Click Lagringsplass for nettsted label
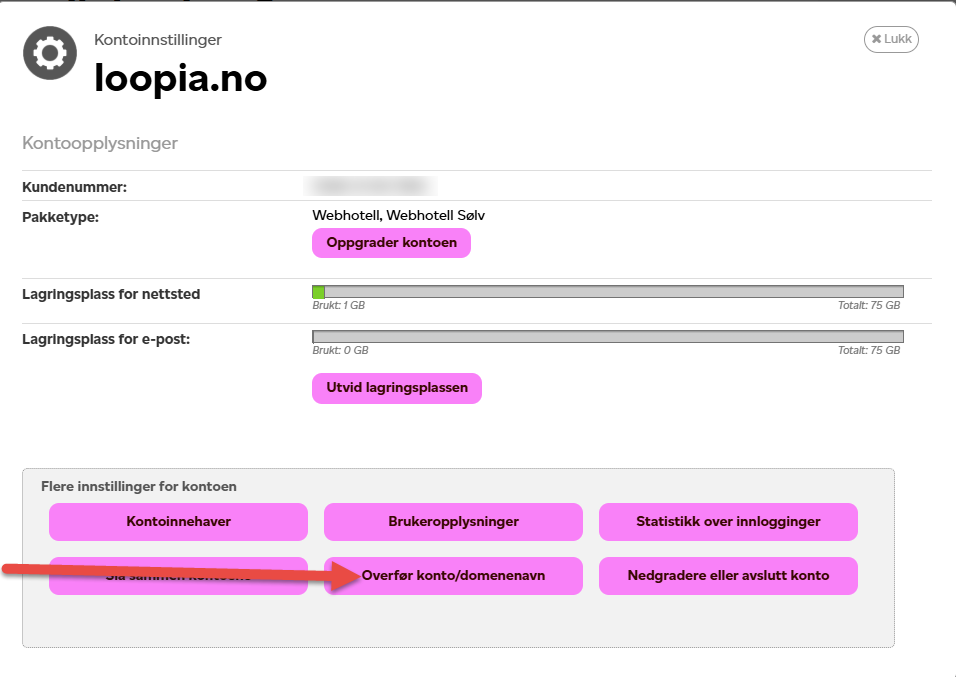Viewport: 956px width, 677px height. (111, 294)
